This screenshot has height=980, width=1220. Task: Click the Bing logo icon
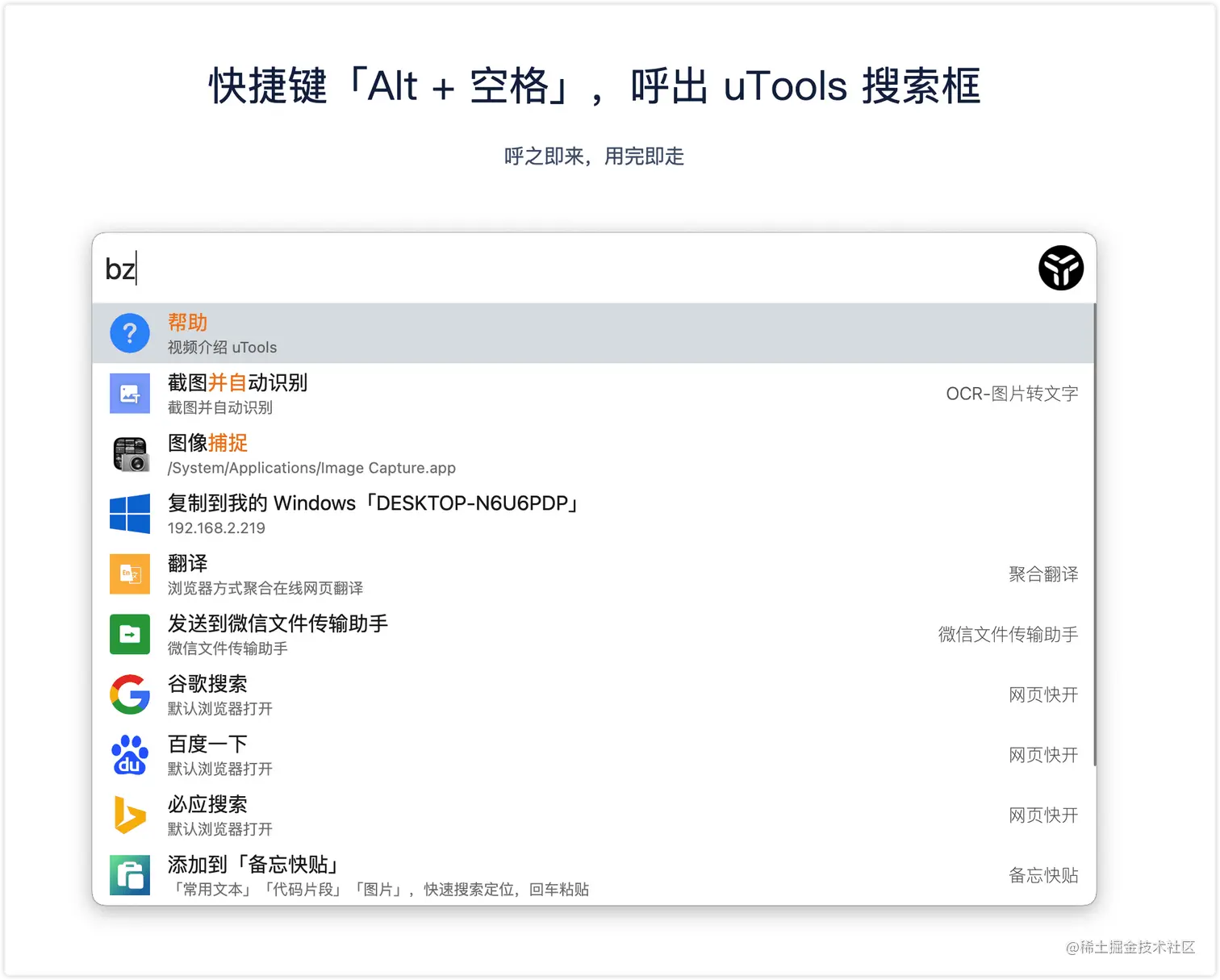click(130, 815)
